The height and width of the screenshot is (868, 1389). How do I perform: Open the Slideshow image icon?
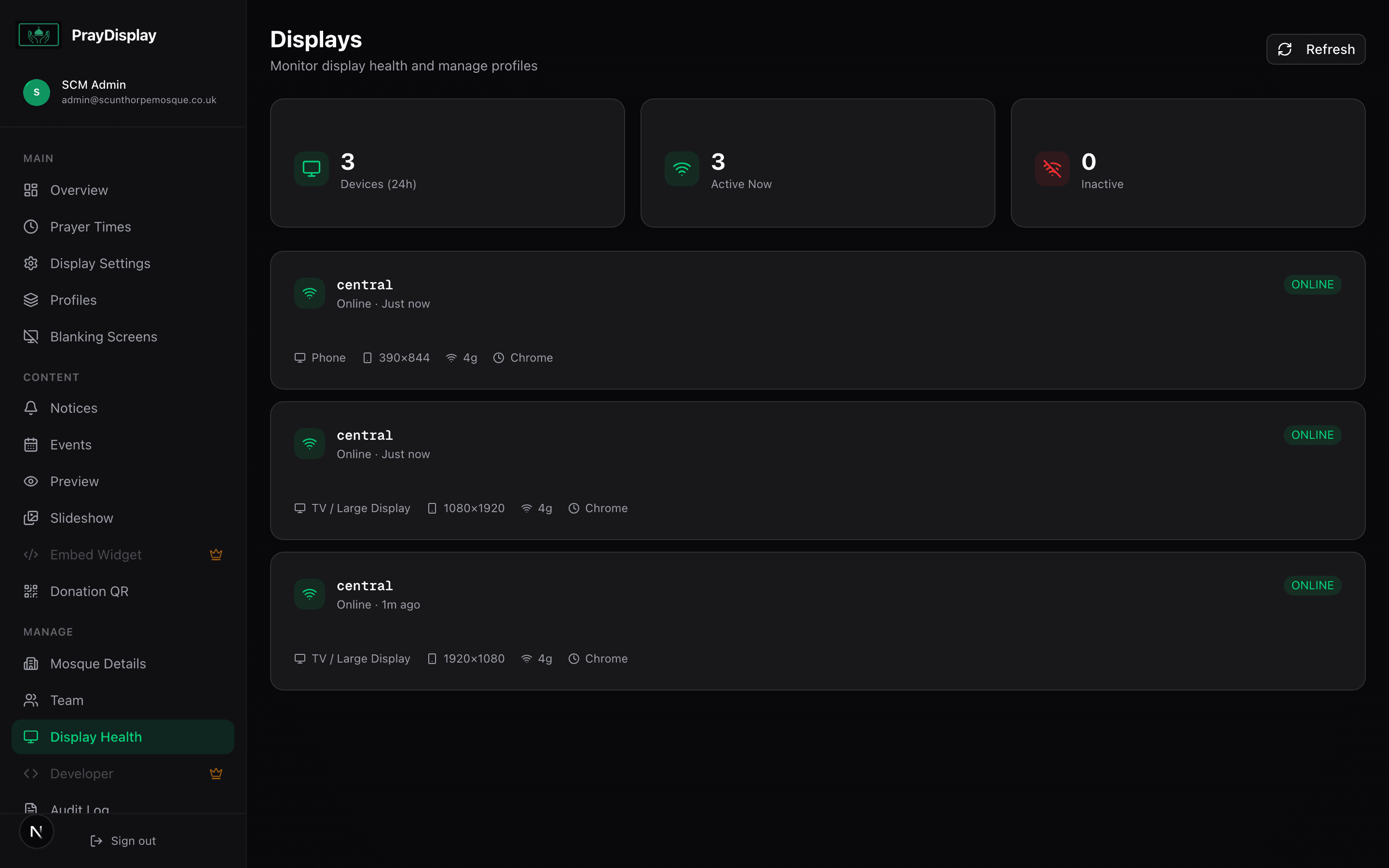tap(30, 518)
